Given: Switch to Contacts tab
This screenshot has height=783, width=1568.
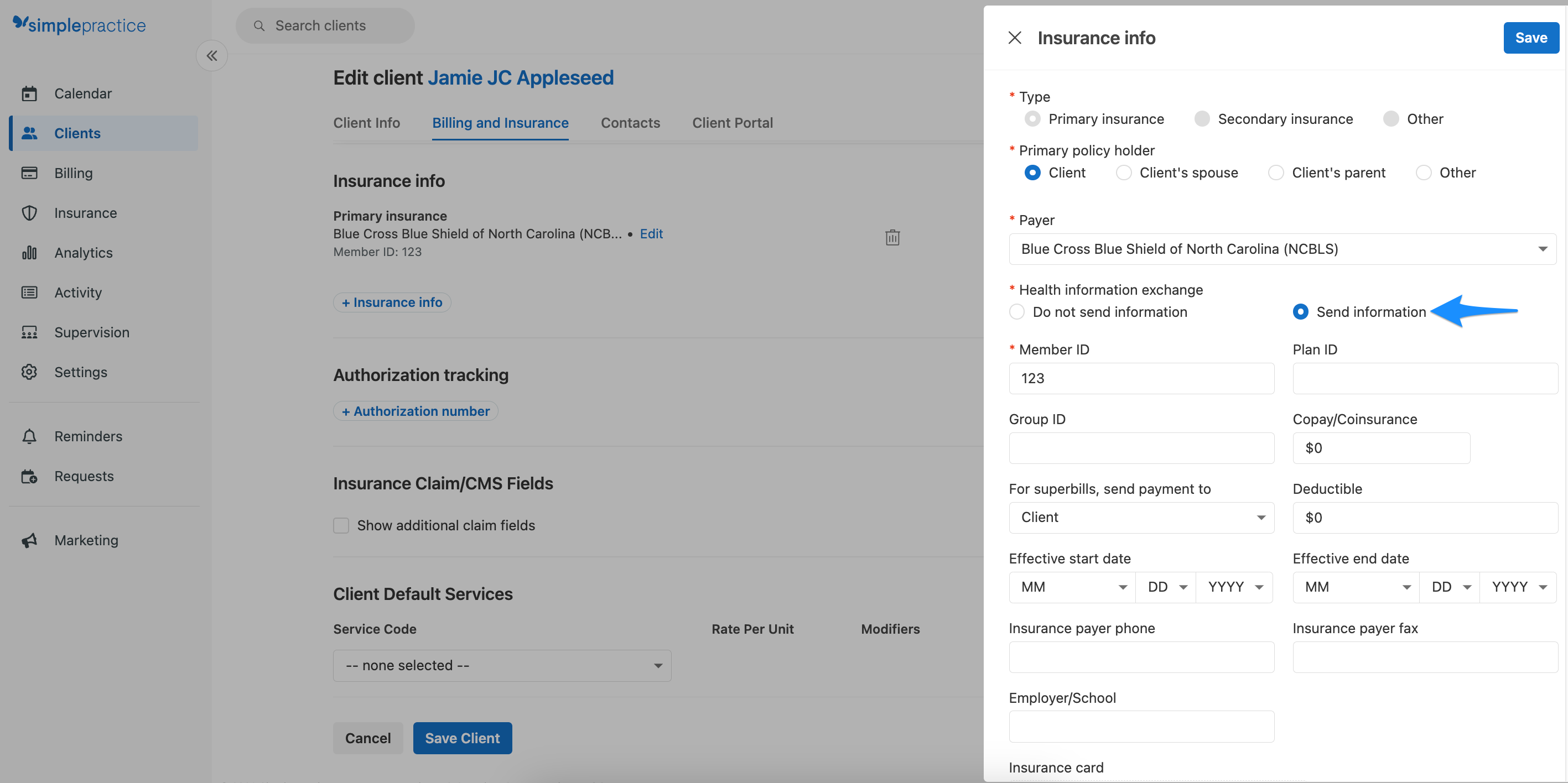Looking at the screenshot, I should [x=630, y=123].
